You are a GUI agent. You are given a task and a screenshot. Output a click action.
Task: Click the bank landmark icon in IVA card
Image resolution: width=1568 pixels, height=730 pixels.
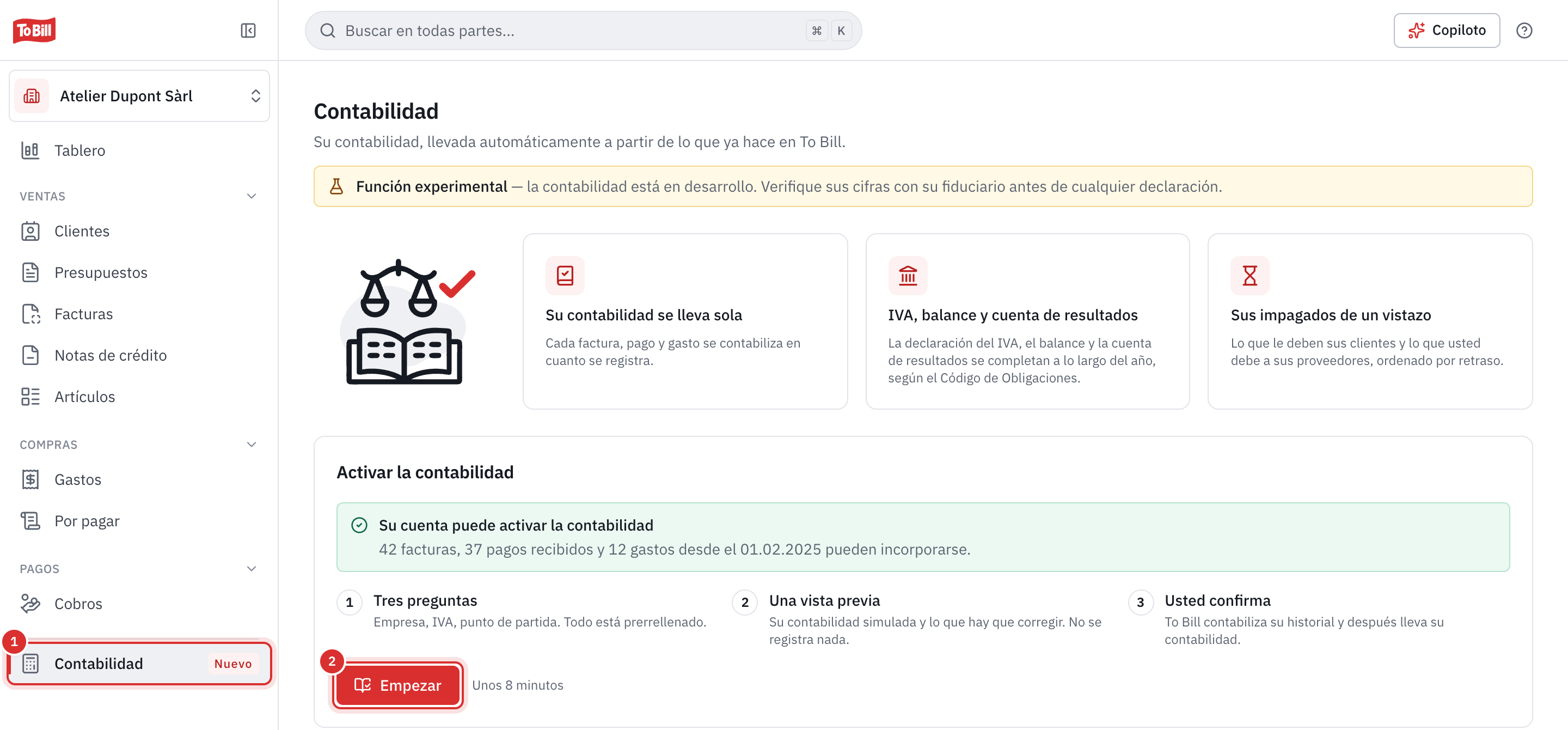pos(908,276)
